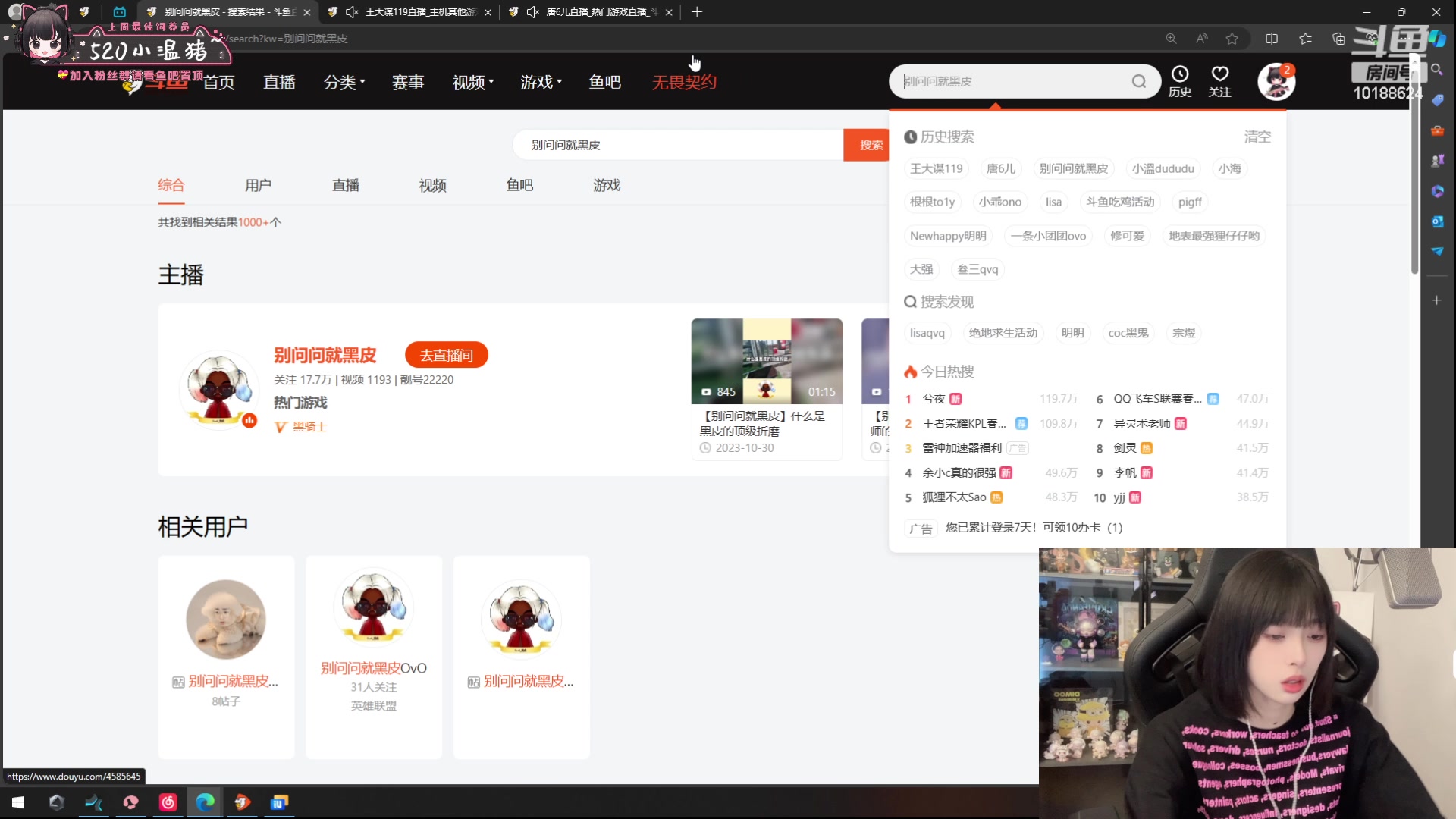Click the Edge sidebar search icon

click(1437, 69)
